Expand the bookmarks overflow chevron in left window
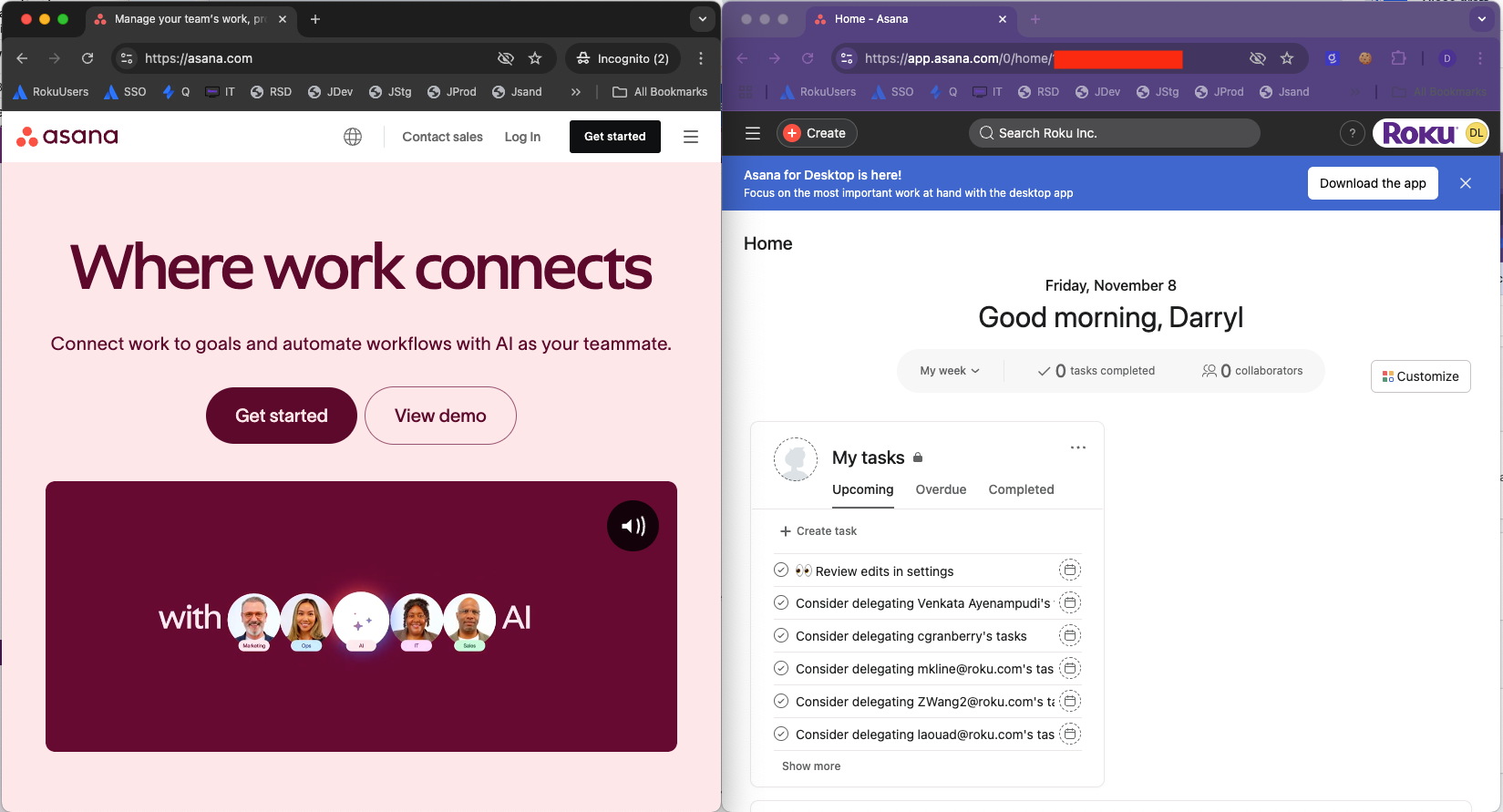 (x=576, y=92)
